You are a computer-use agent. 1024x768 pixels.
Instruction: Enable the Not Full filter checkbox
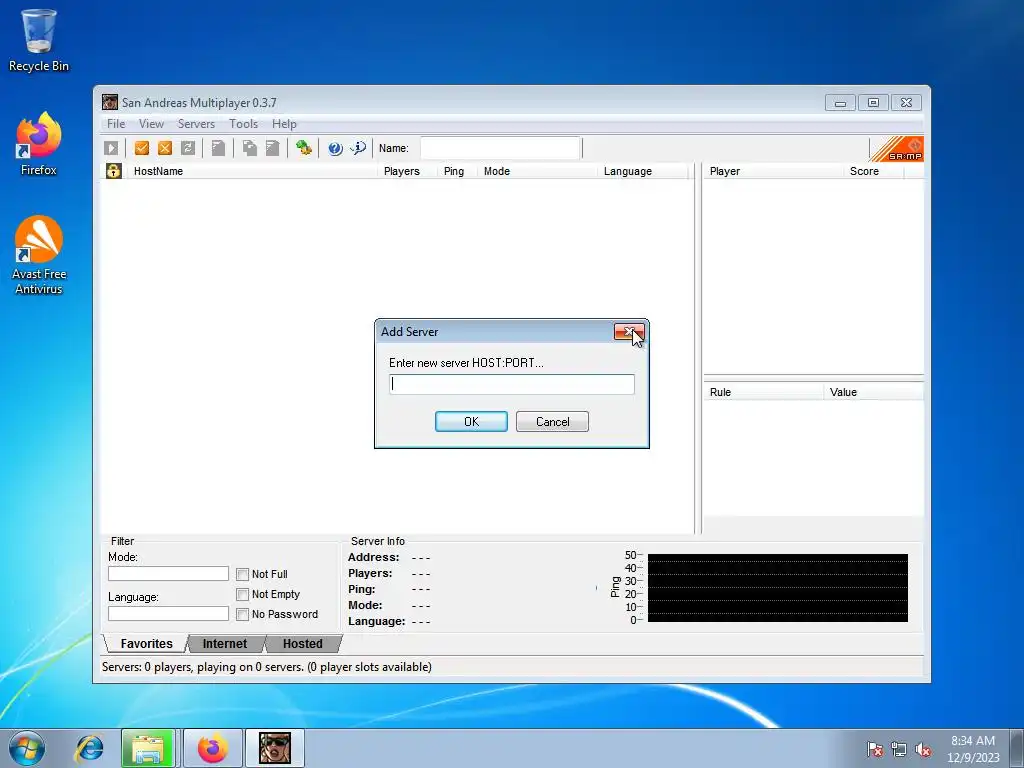(x=242, y=574)
